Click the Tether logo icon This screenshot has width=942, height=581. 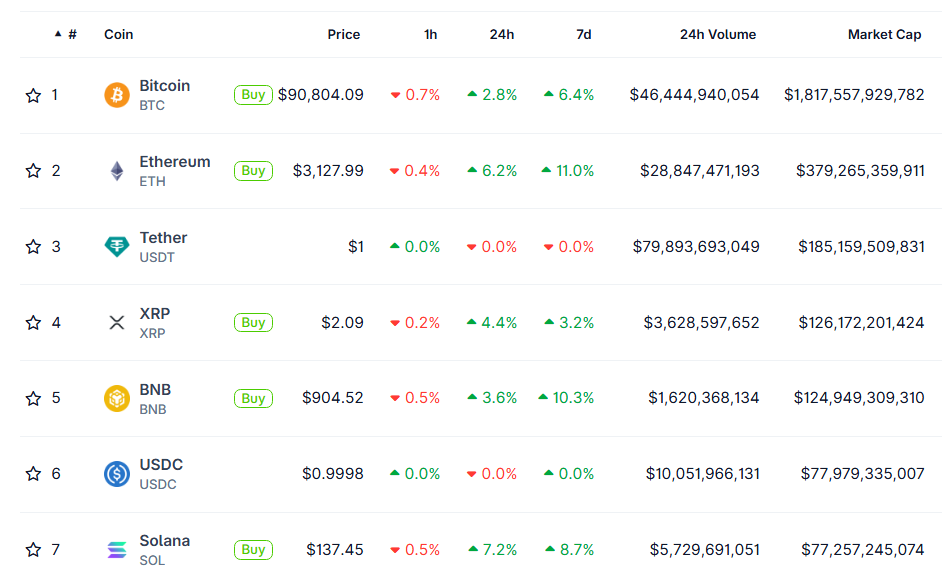[x=117, y=247]
